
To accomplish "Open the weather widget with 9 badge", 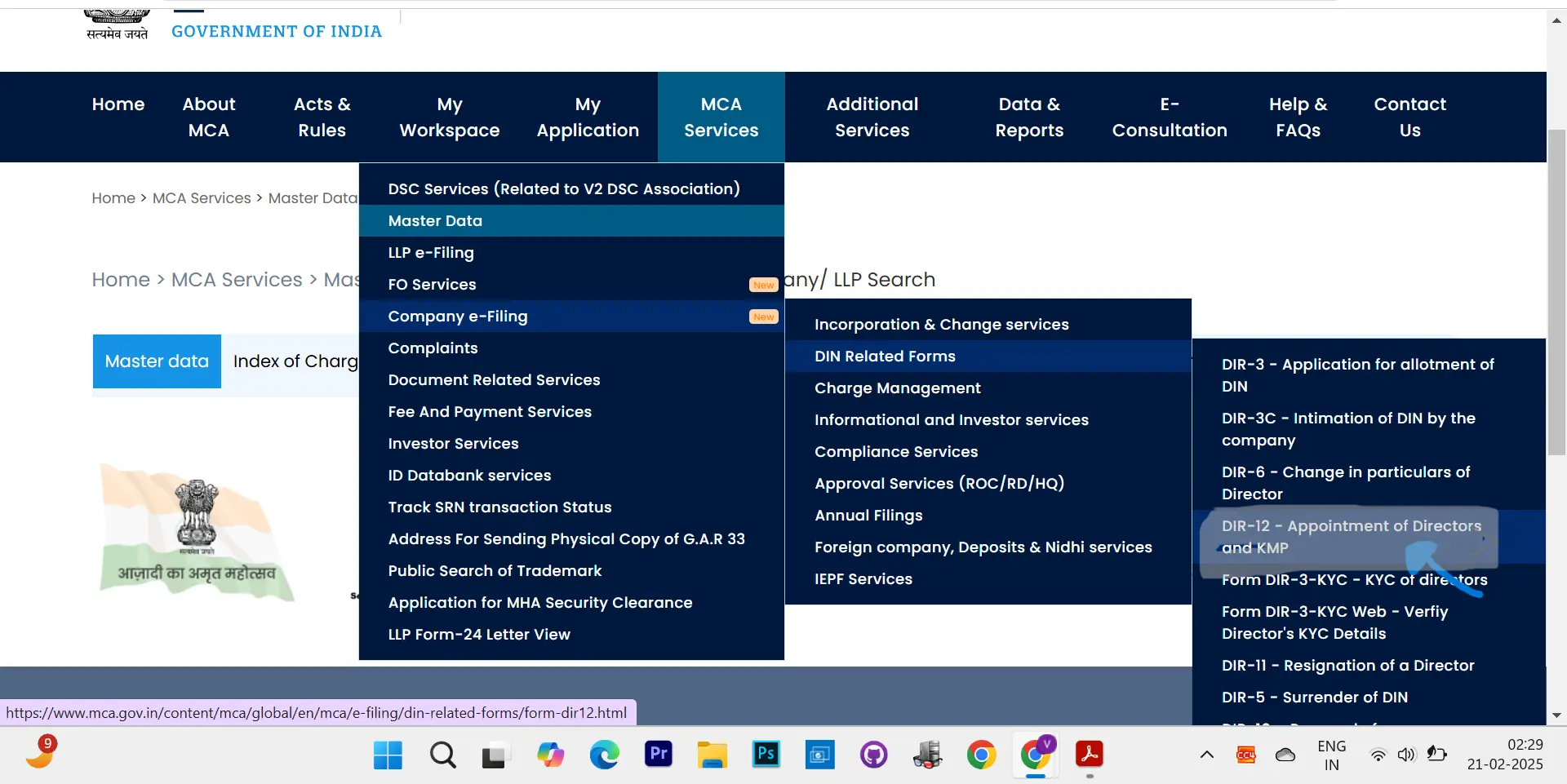I will pos(41,751).
